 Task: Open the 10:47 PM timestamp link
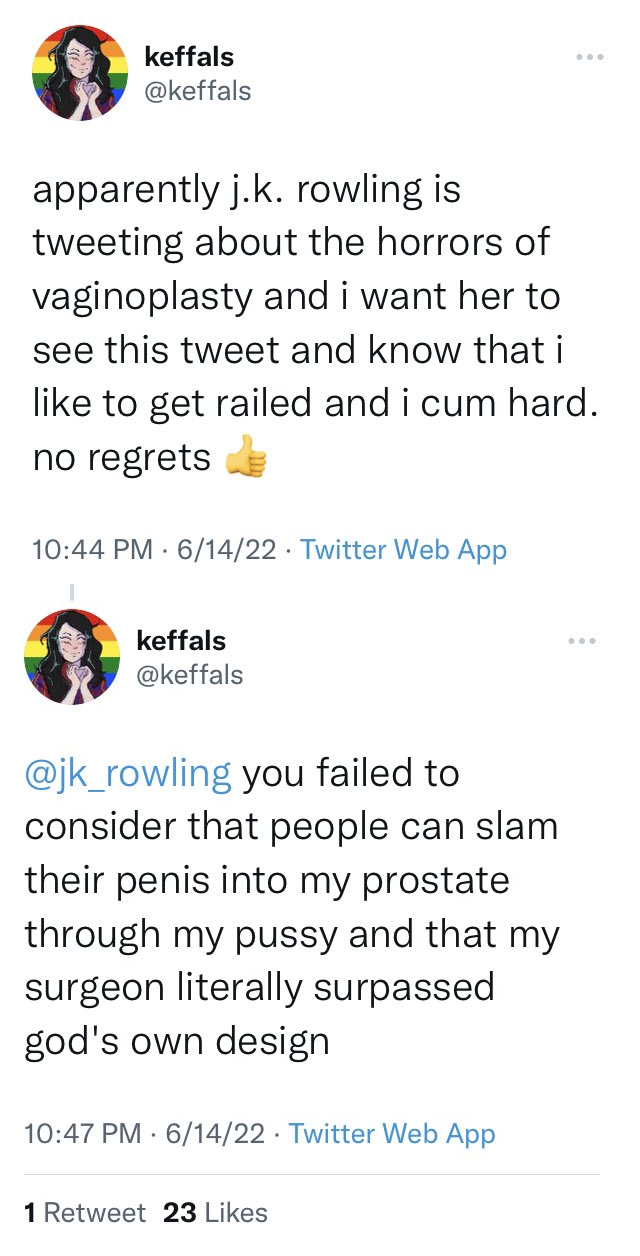click(84, 1134)
